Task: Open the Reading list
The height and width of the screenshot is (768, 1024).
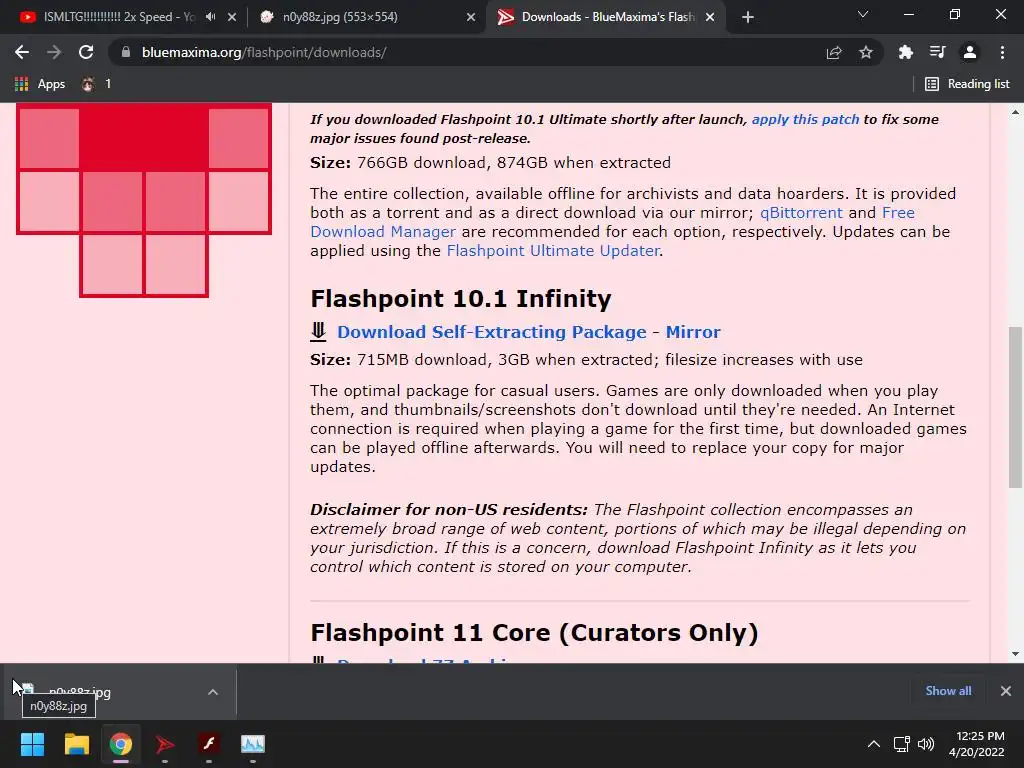Action: pyautogui.click(x=967, y=84)
